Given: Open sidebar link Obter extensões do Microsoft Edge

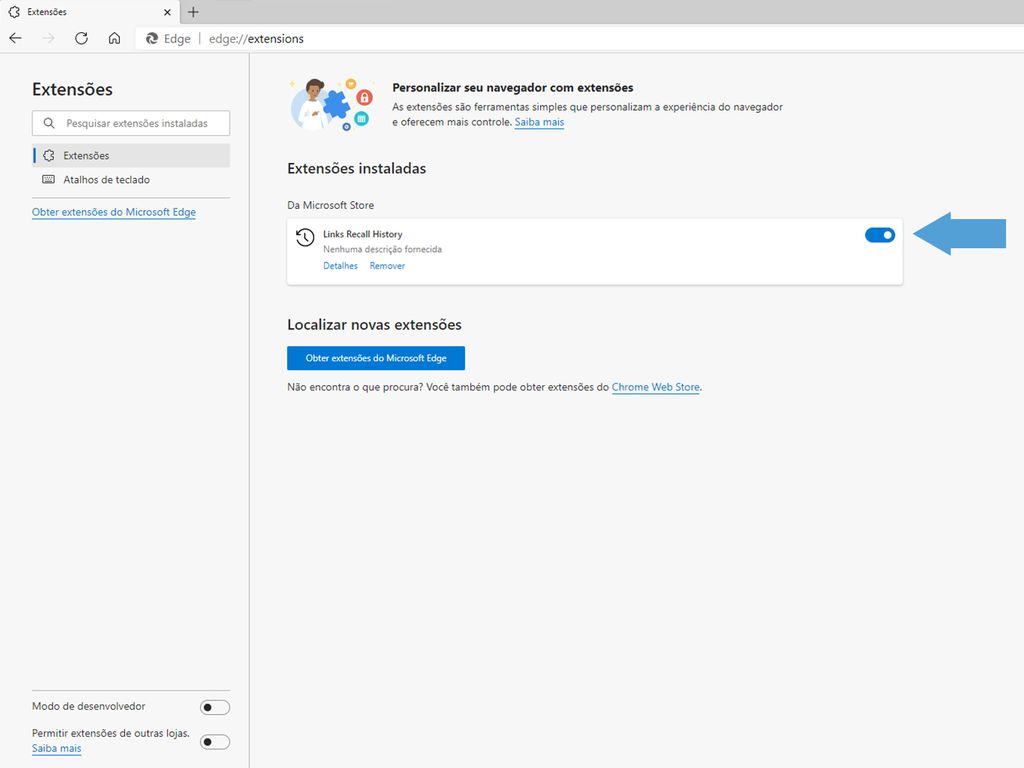Looking at the screenshot, I should click(x=114, y=212).
